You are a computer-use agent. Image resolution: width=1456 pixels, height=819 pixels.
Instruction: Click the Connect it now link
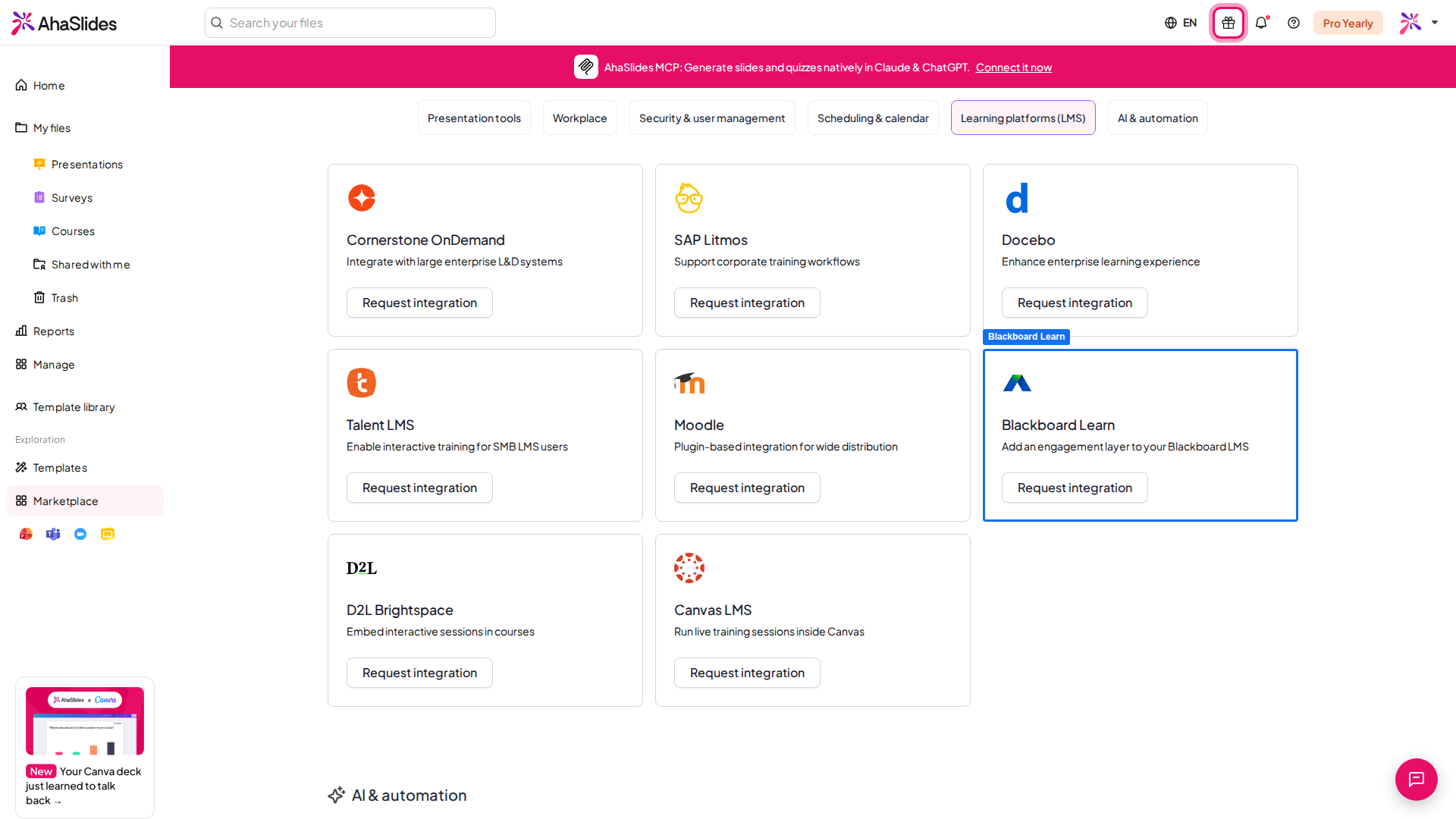[1014, 67]
